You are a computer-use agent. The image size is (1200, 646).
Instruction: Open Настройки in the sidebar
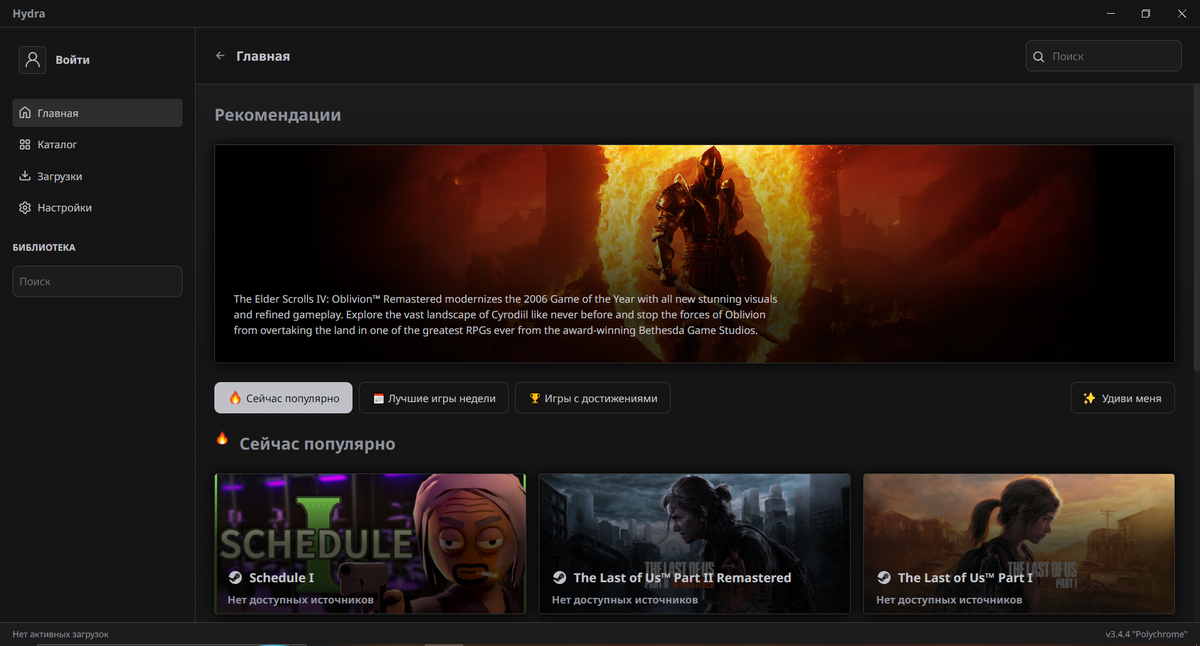pyautogui.click(x=97, y=208)
